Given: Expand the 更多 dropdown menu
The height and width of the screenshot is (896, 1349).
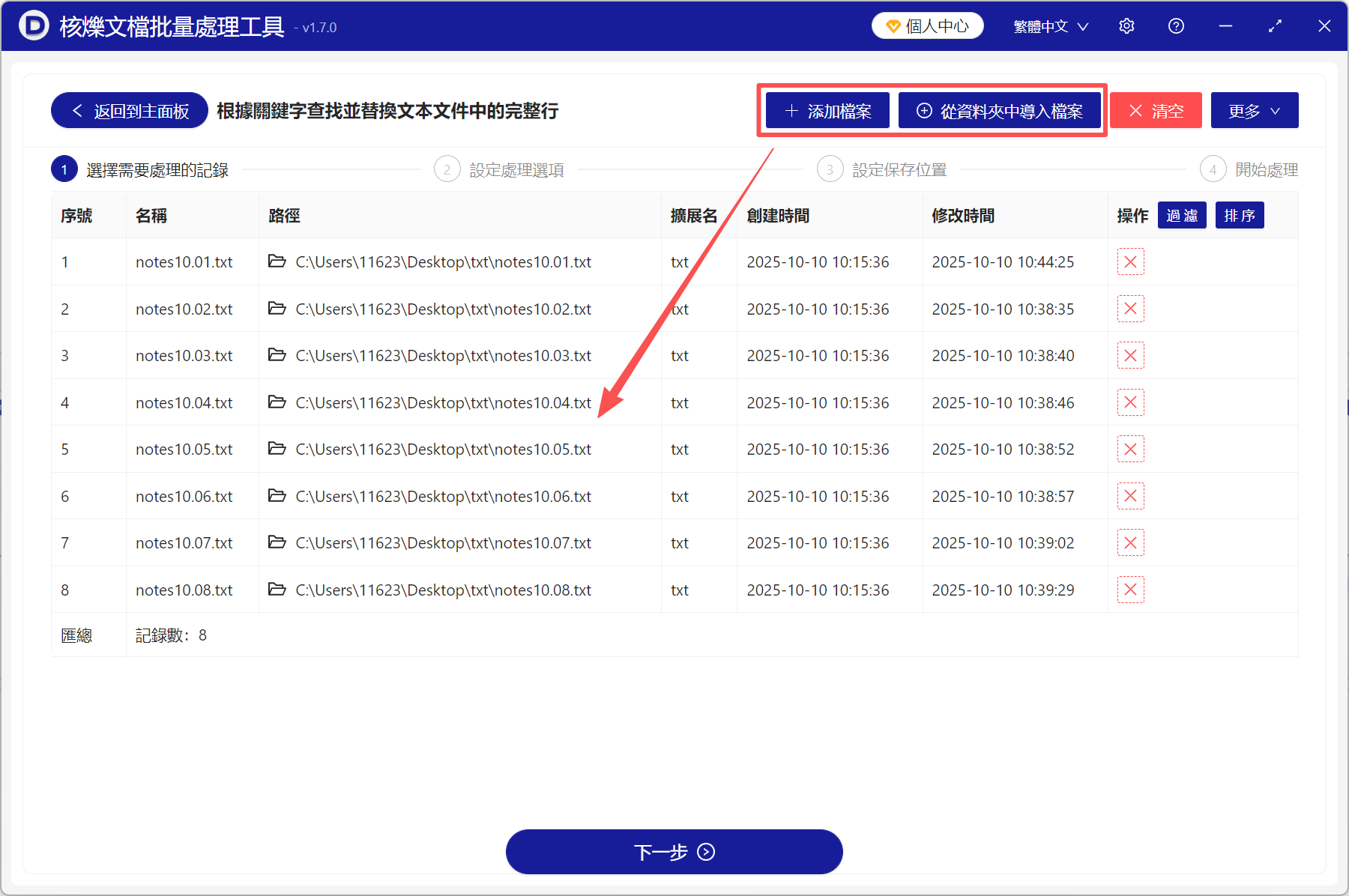Looking at the screenshot, I should pos(1254,110).
